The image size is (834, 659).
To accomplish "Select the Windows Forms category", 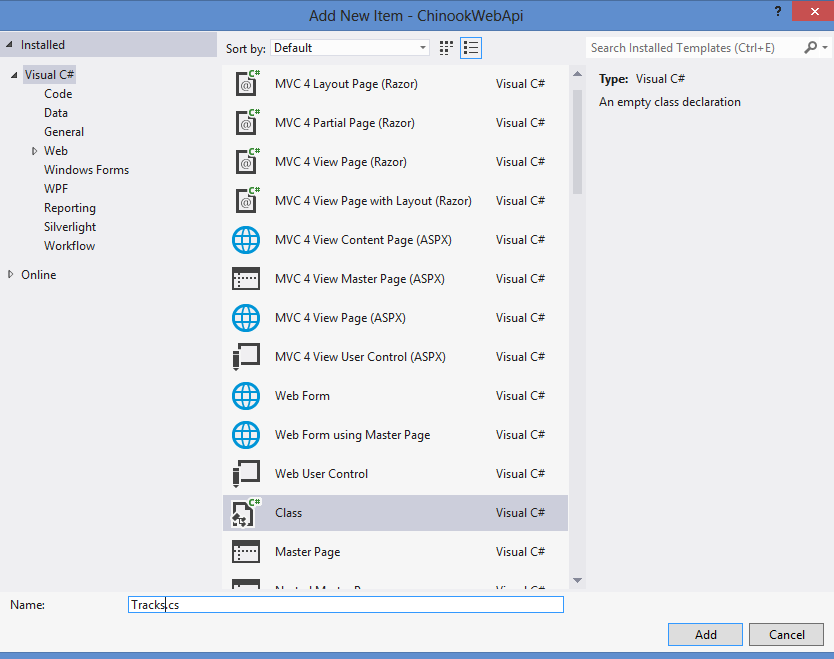I will coord(87,170).
